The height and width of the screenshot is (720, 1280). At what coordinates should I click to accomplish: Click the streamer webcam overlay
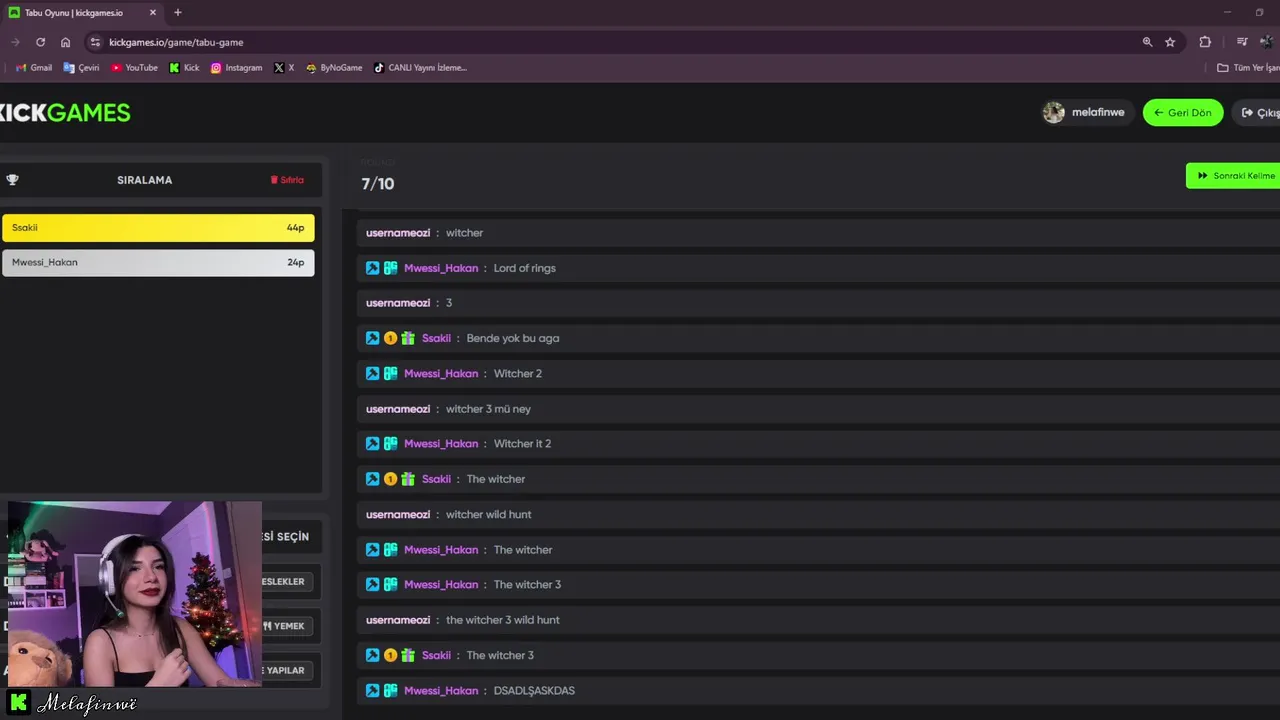coord(134,594)
